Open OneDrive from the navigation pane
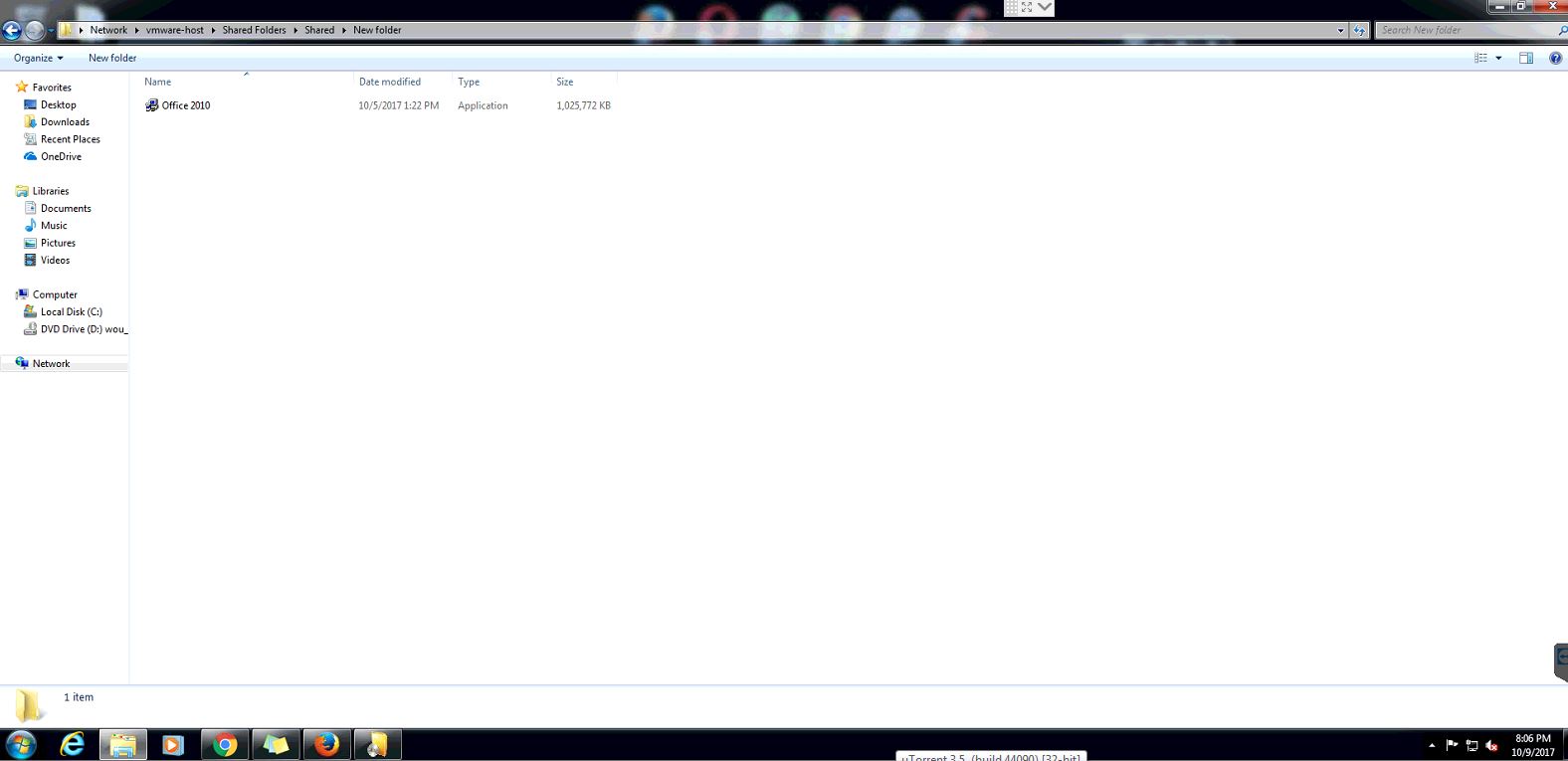Screen dimensions: 1568x761 coord(61,156)
